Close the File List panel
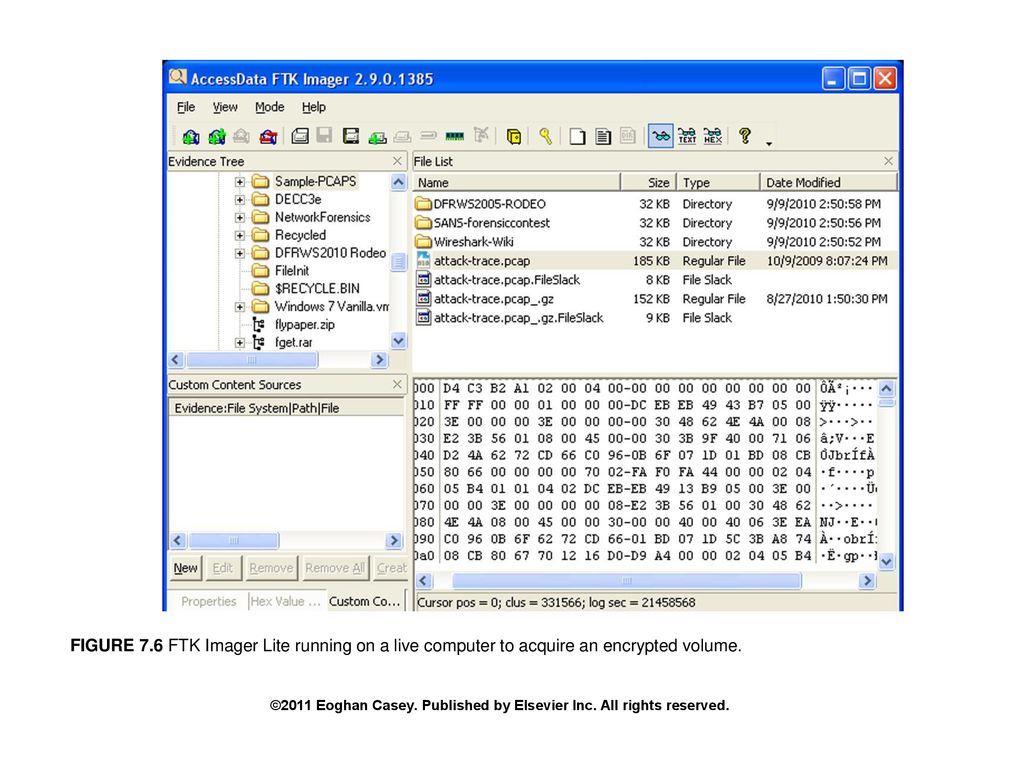The image size is (1024, 768). pos(888,161)
